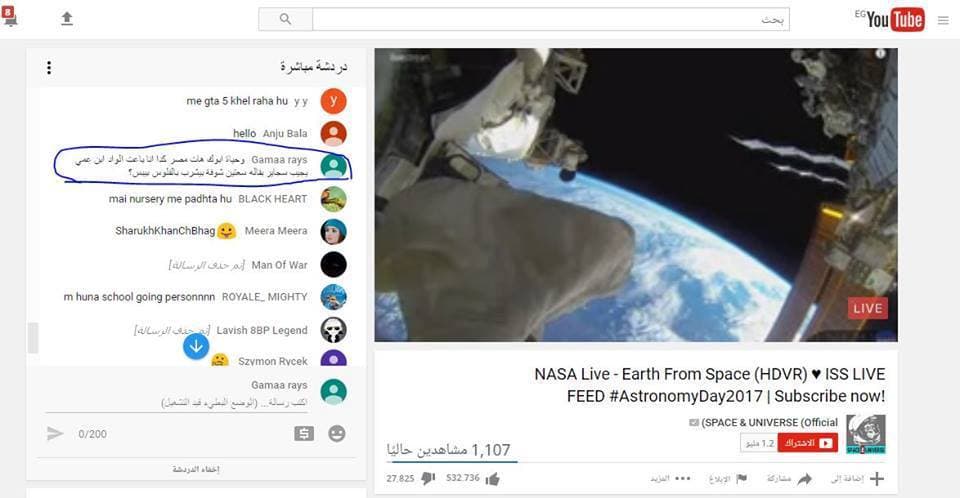Click the 1,107 watching now counter
960x498 pixels.
[x=448, y=450]
